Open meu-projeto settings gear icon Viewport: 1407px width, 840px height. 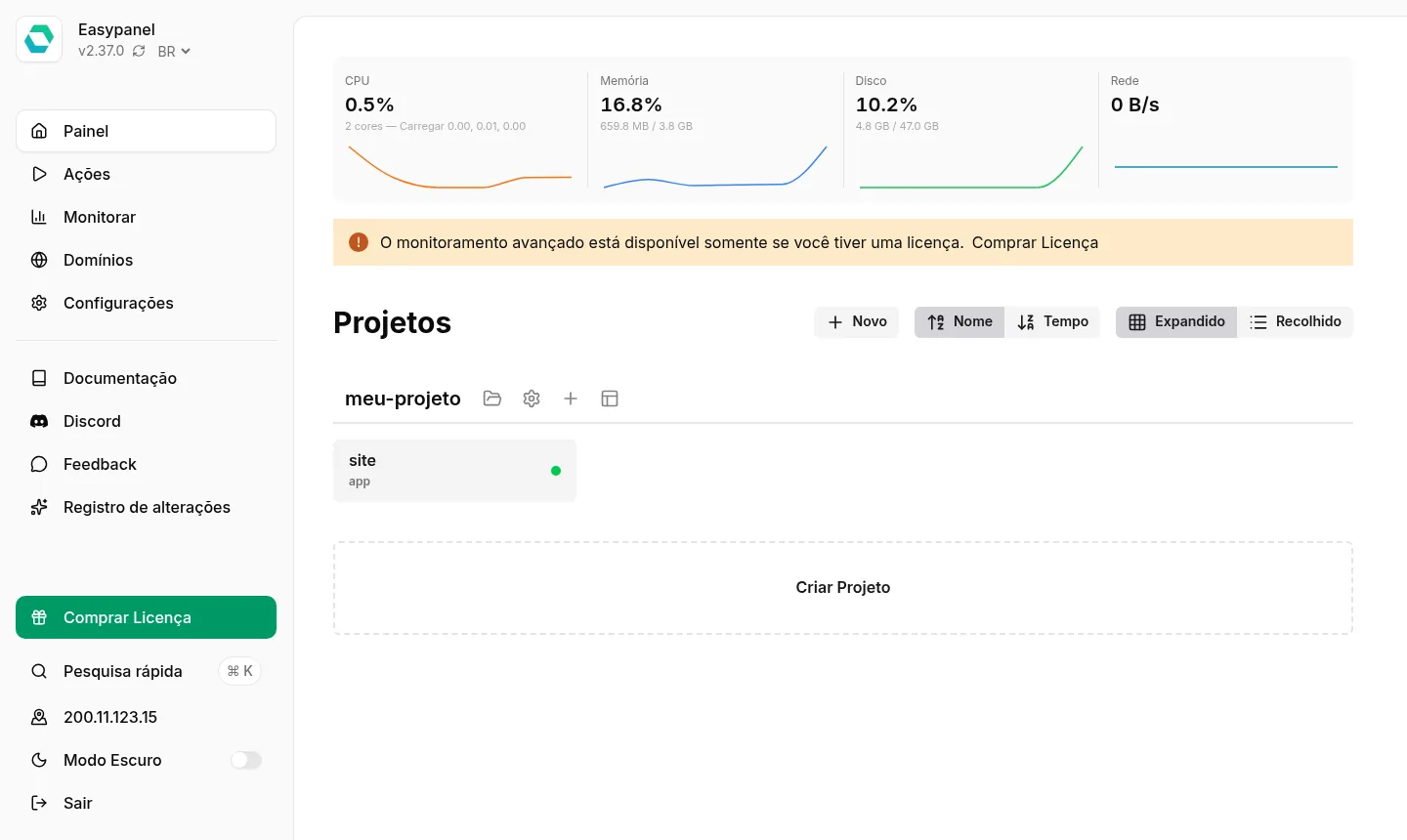pos(532,399)
